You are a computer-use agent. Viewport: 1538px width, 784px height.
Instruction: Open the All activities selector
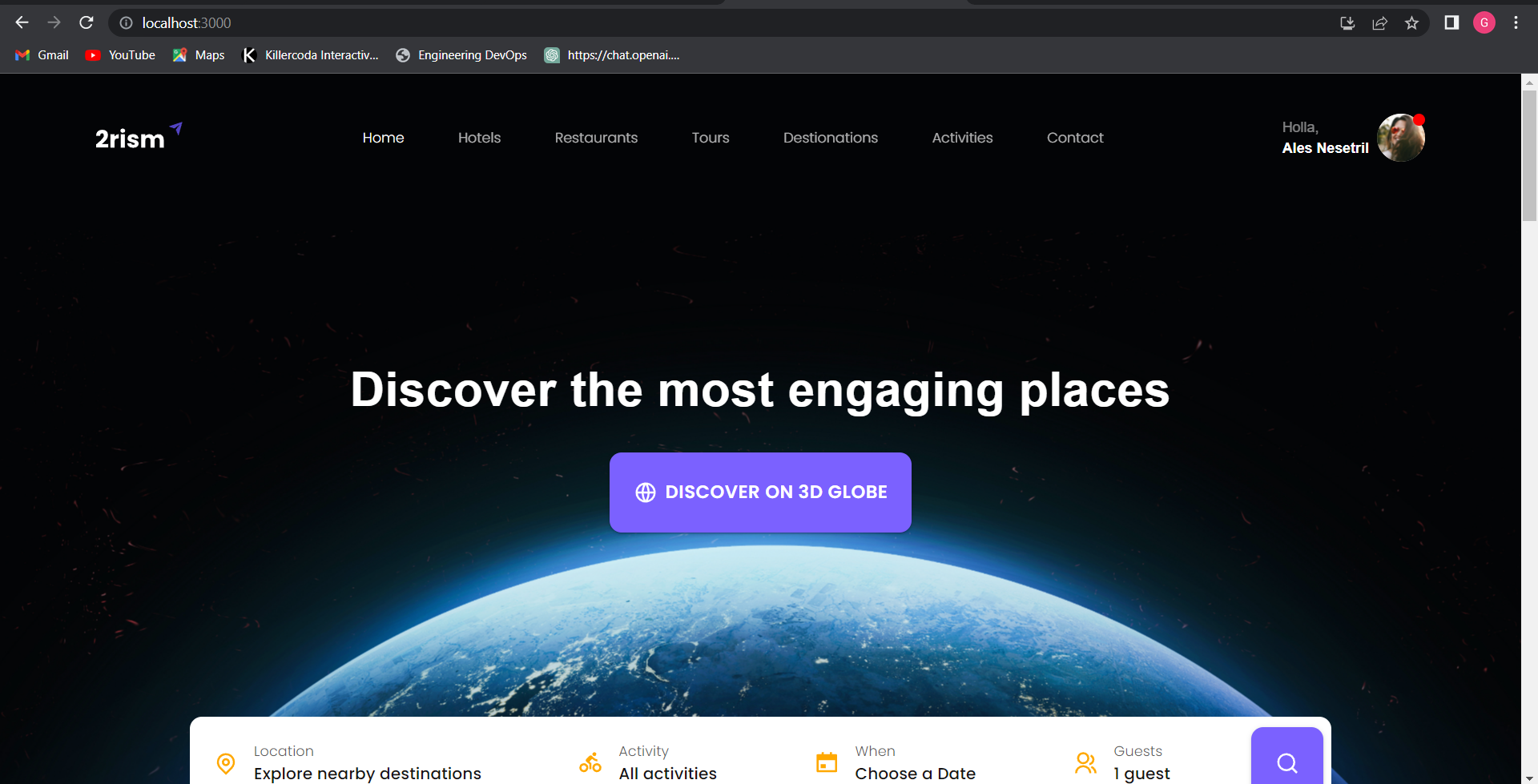point(667,773)
